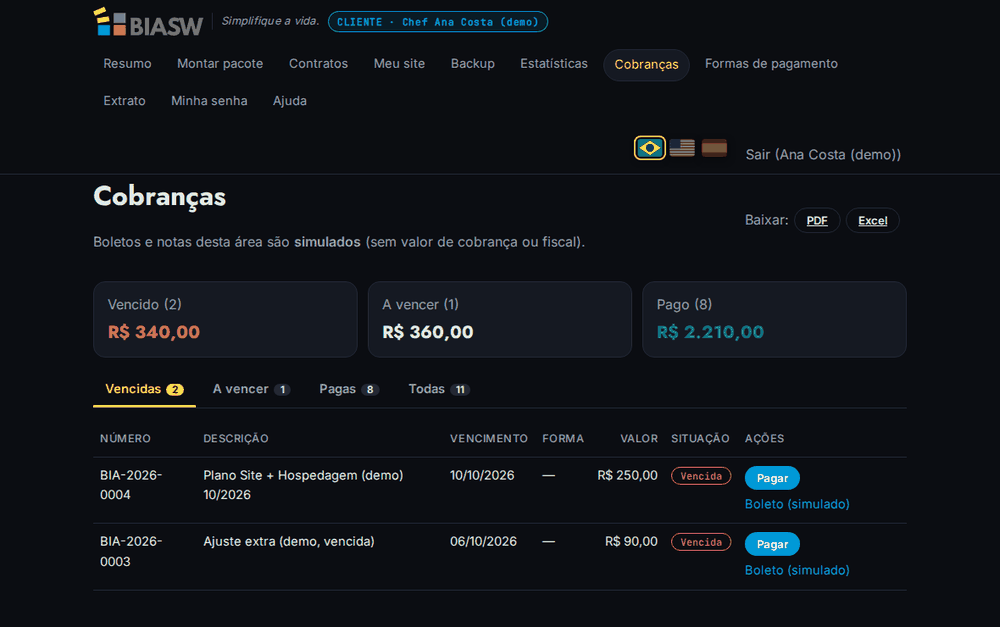The height and width of the screenshot is (627, 1000).
Task: Open Boleto (simulado) for Ajuste extra row
Action: (797, 570)
